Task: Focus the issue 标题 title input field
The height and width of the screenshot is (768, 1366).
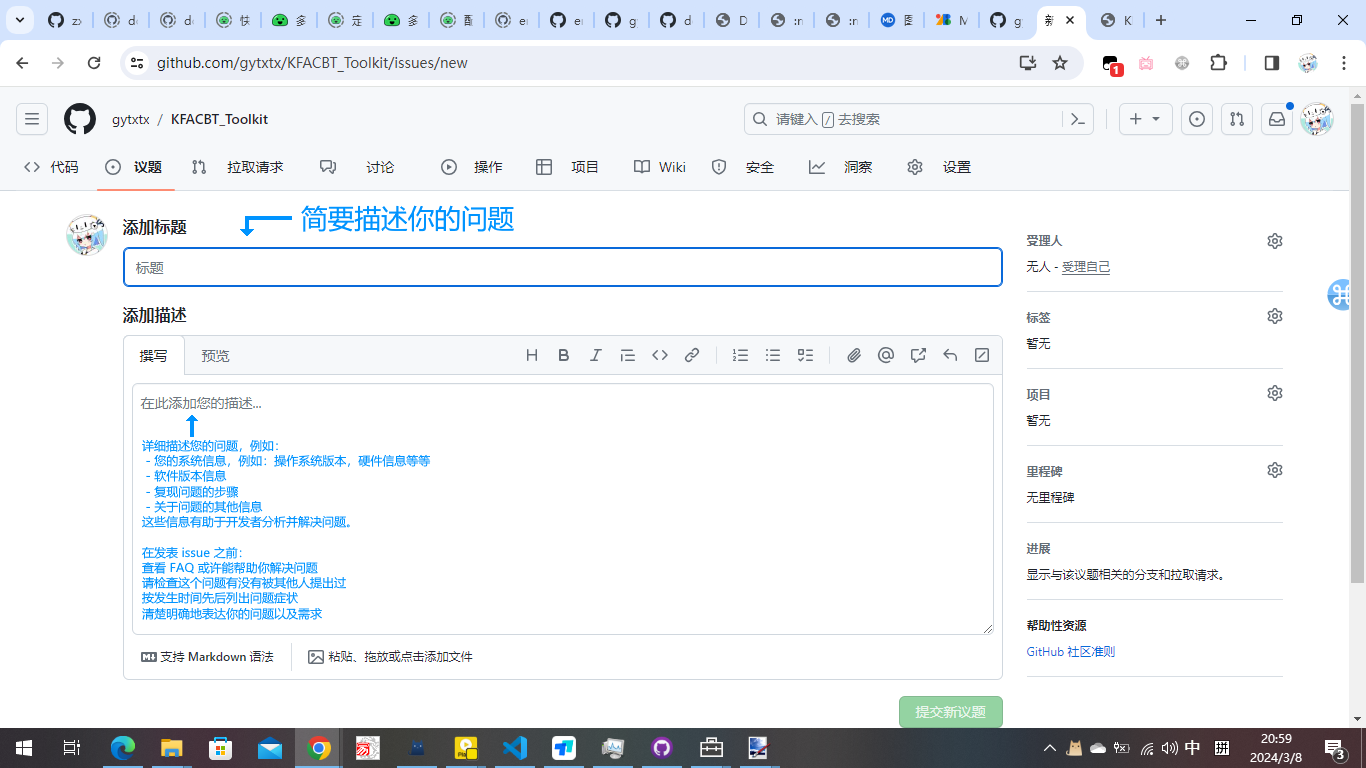Action: [563, 267]
